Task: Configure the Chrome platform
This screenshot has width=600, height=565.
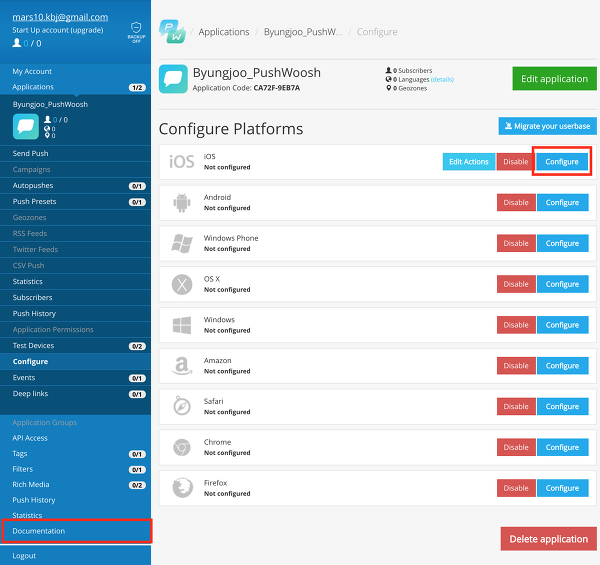Action: tap(562, 448)
